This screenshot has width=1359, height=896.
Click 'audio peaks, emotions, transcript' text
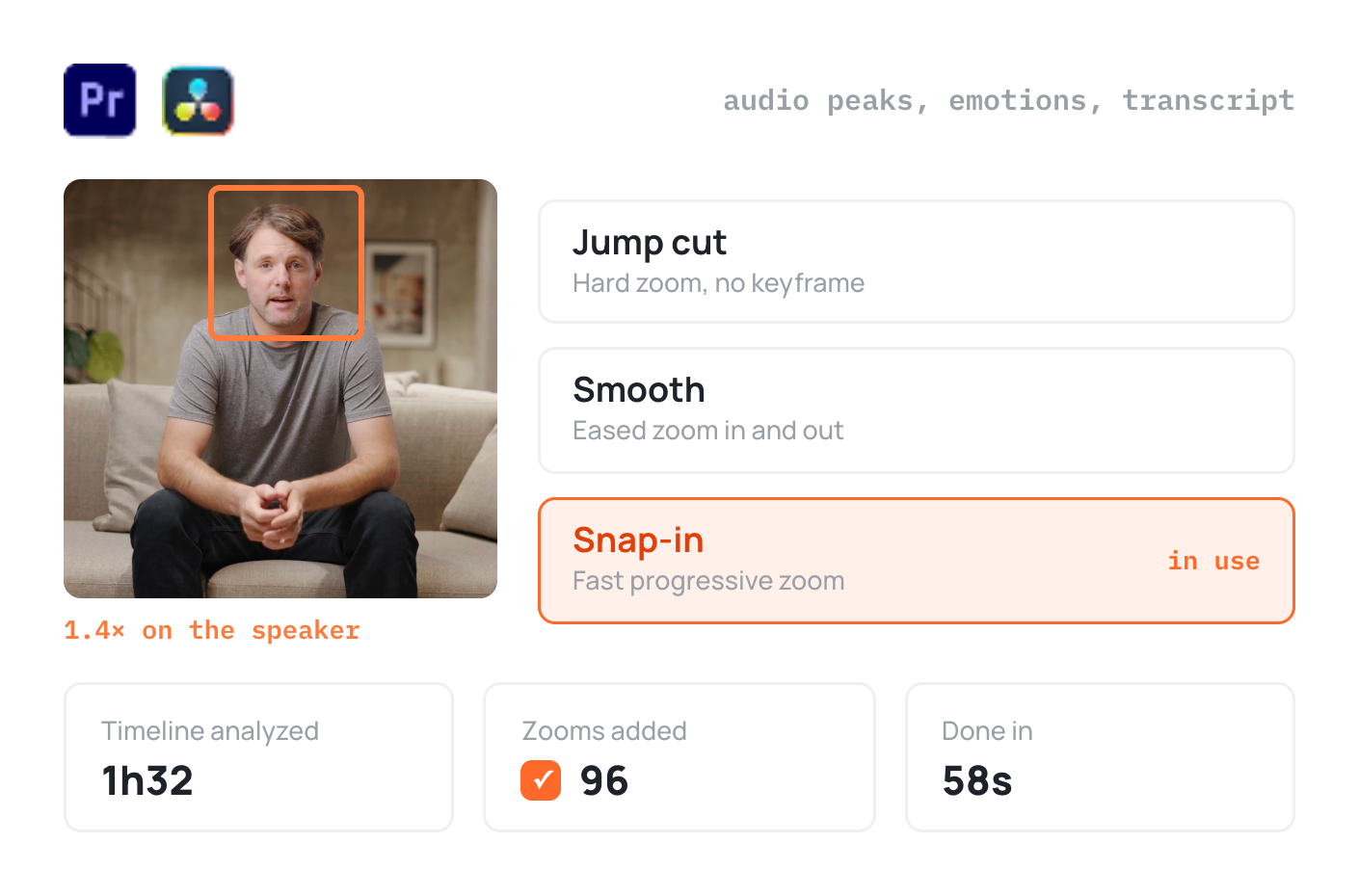coord(1008,101)
